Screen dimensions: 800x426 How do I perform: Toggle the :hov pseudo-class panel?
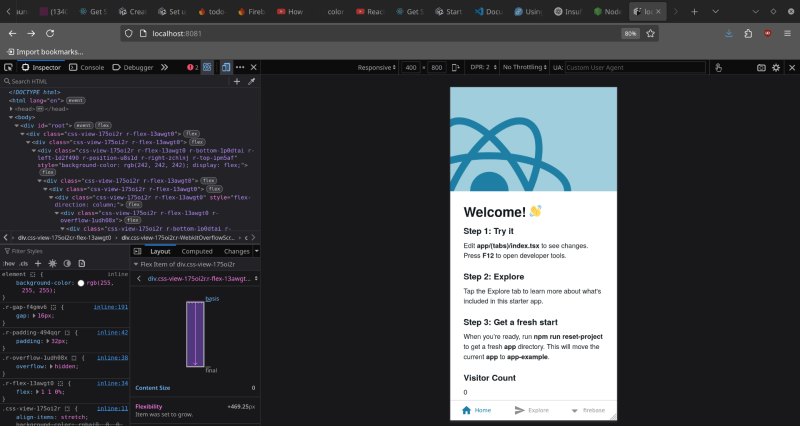point(9,264)
